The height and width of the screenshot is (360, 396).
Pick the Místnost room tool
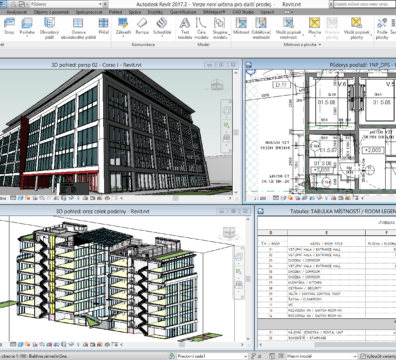241,27
